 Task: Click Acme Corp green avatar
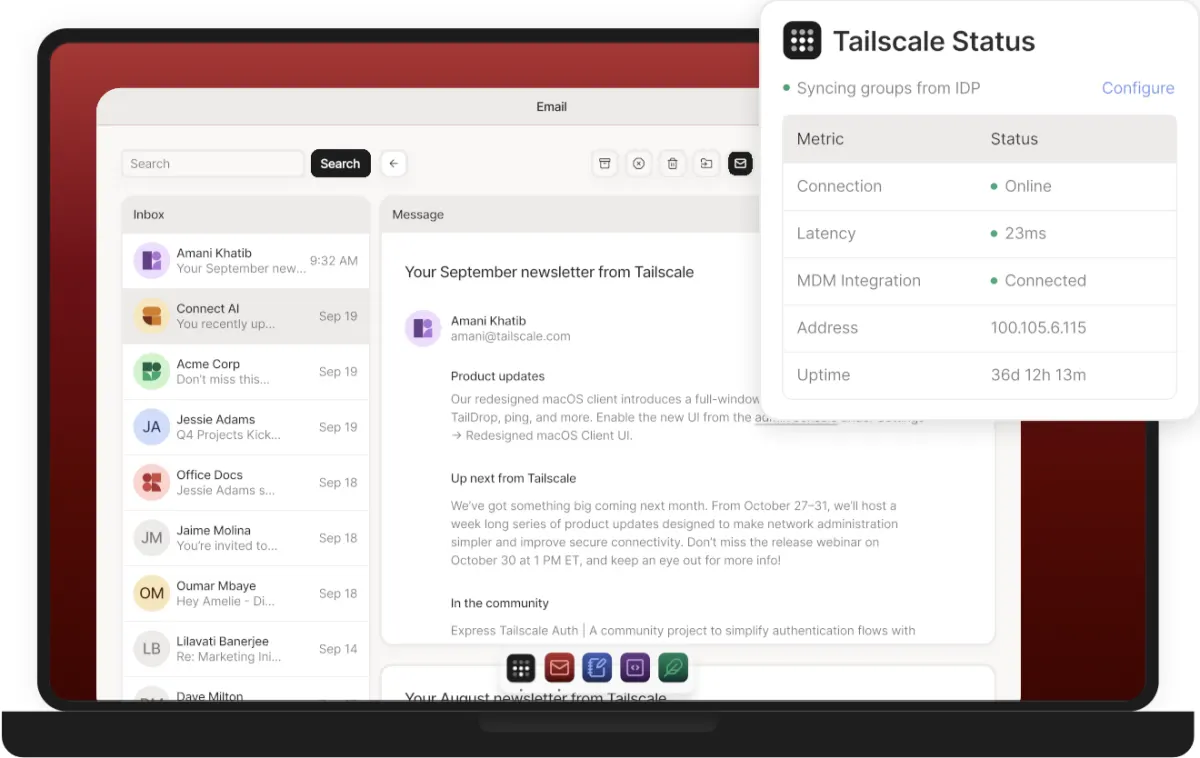[151, 372]
